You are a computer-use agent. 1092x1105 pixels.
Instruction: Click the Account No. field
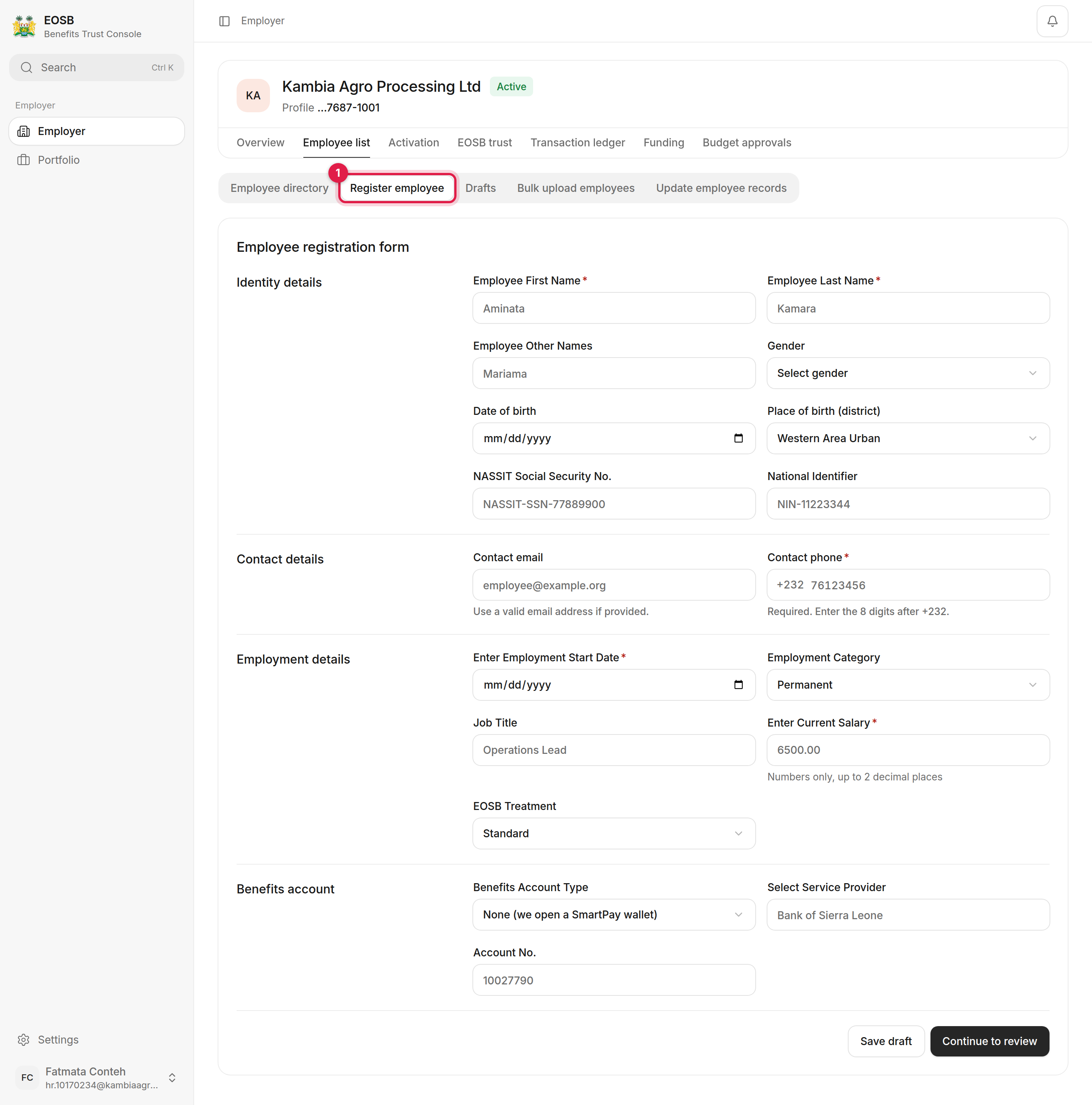point(614,980)
